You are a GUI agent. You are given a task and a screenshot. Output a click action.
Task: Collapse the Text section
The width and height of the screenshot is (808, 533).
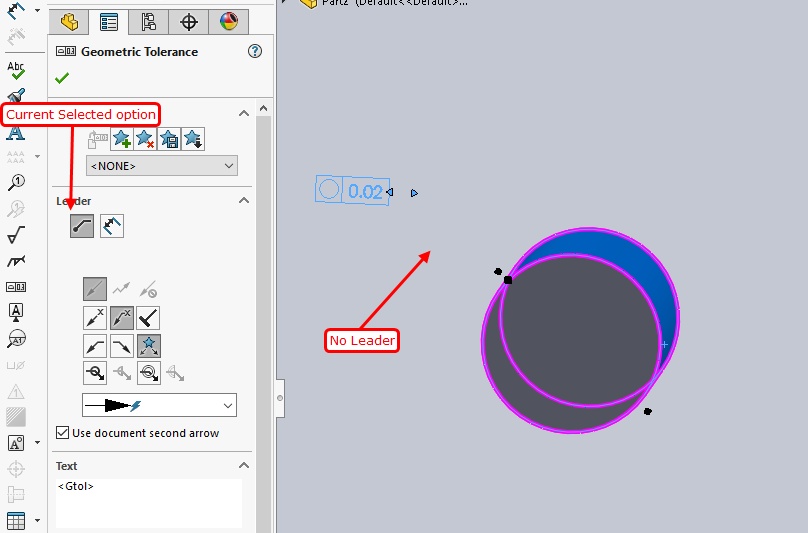(244, 465)
